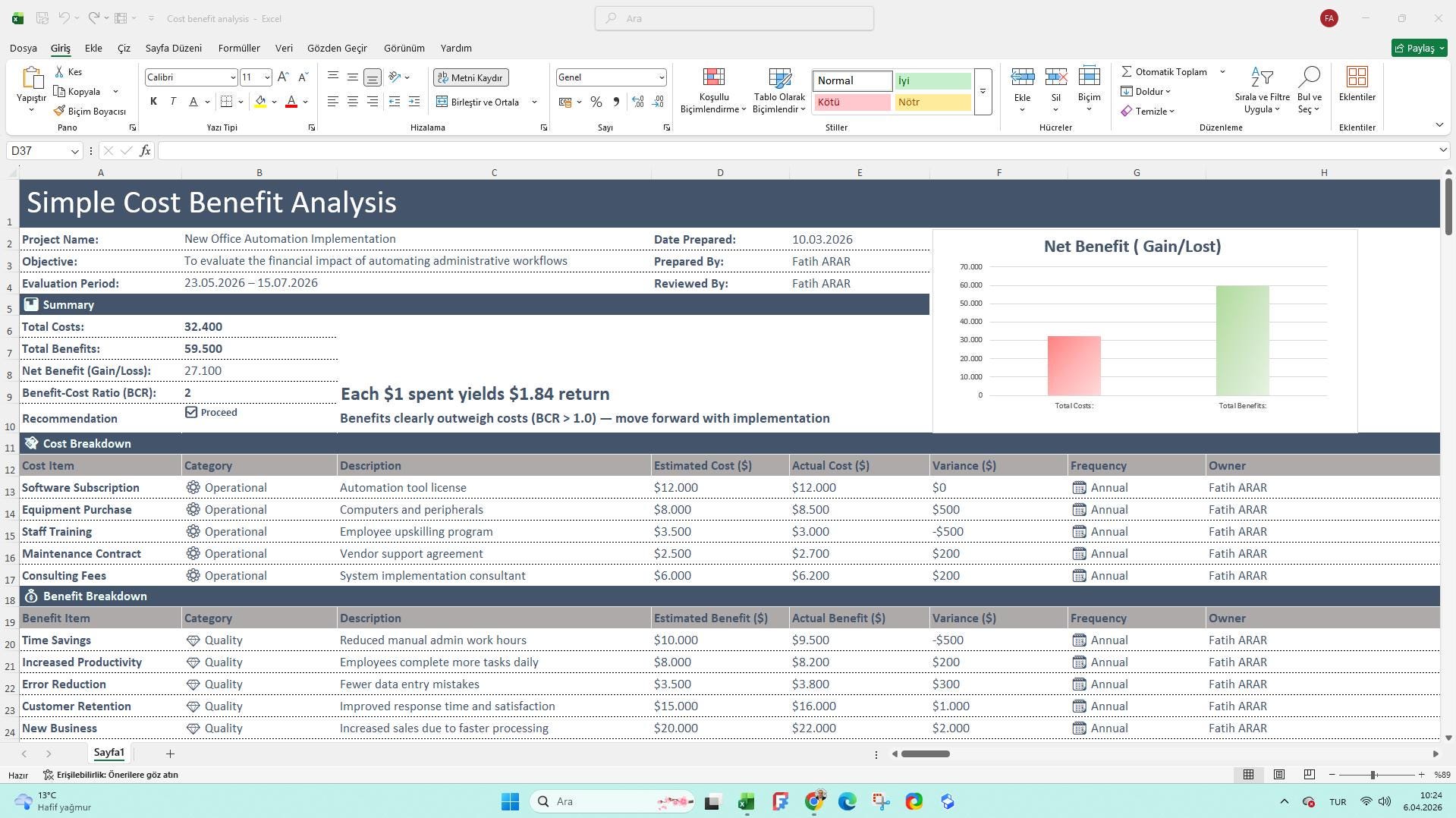Click the increase indent icon
Viewport: 1456px width, 818px height.
coord(414,102)
